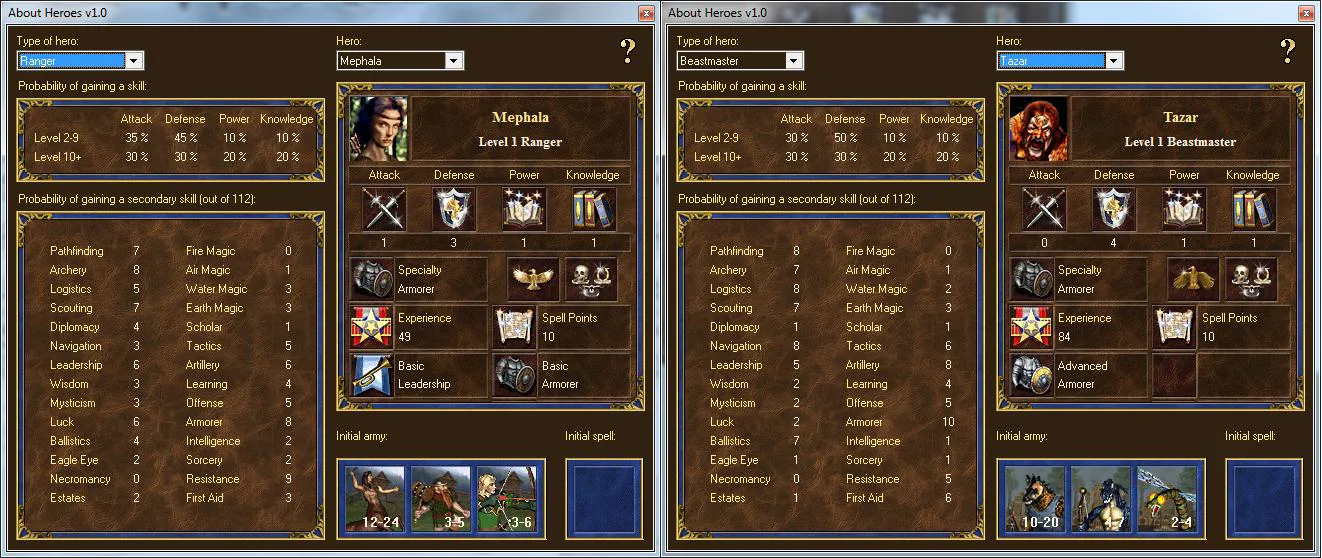The width and height of the screenshot is (1322, 558).
Task: Click the Defense shield icon for Tazar
Action: pos(1114,210)
